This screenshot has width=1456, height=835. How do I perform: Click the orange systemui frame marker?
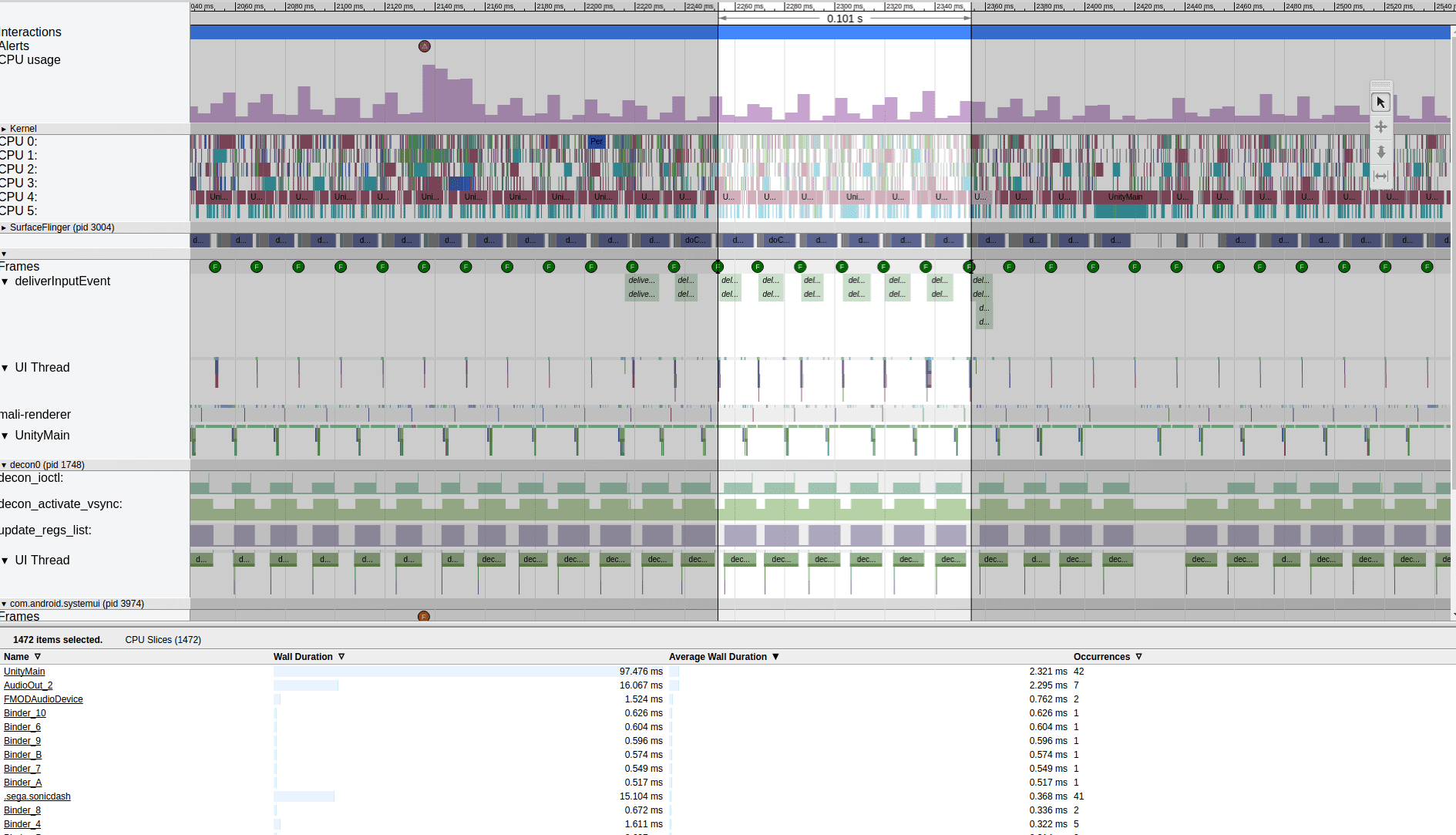423,616
